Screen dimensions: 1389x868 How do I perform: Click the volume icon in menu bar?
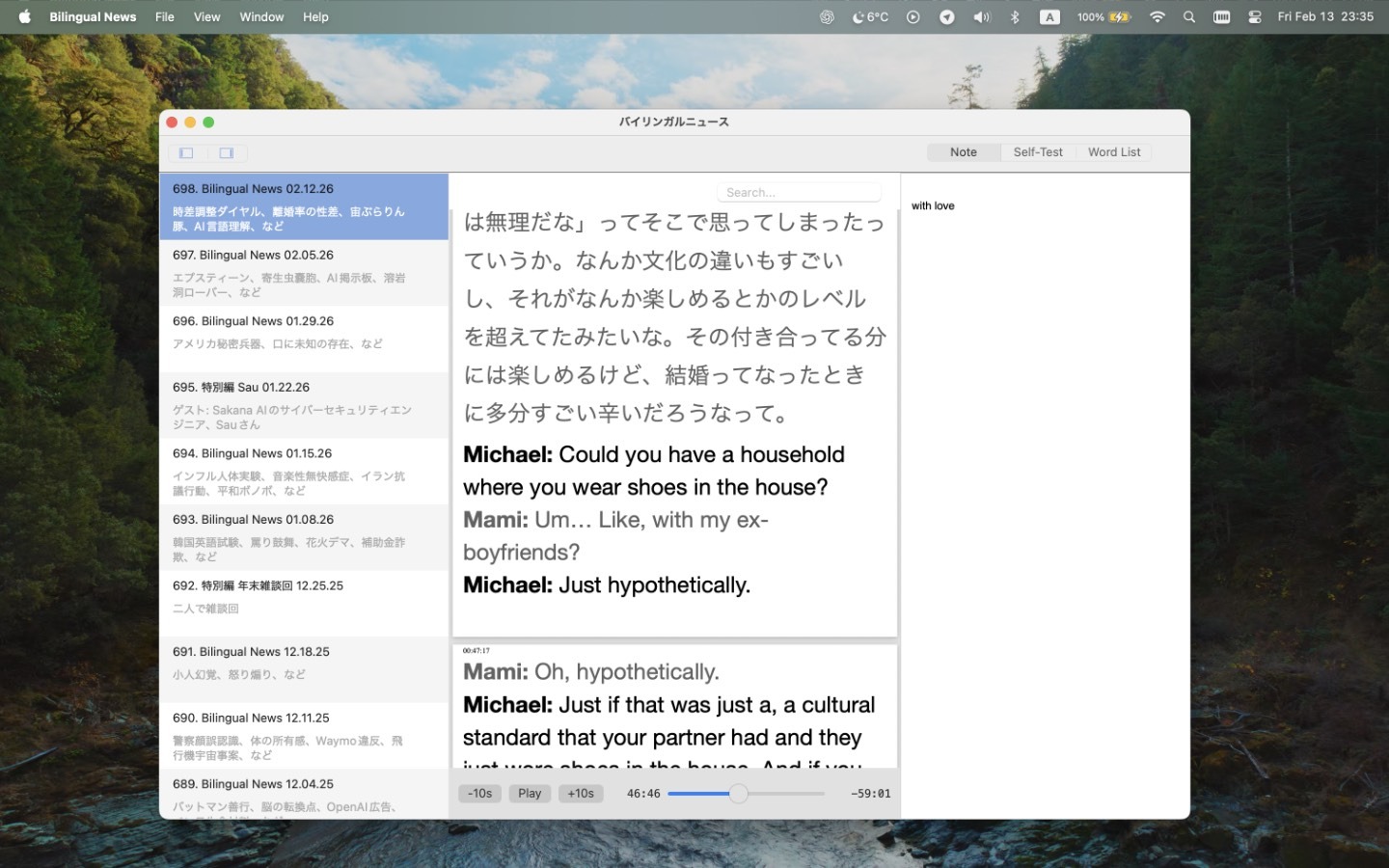[x=982, y=17]
